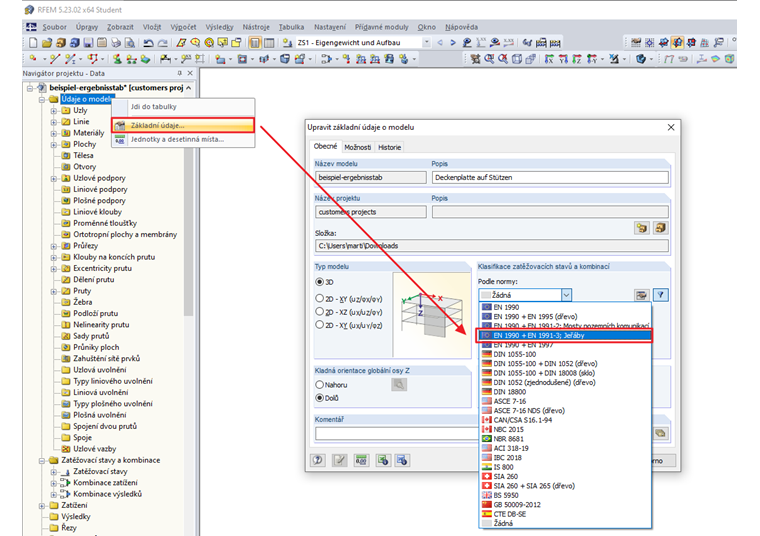This screenshot has width=760, height=536.
Task: Click the edit comment pencil icon in dialog
Action: 340,460
